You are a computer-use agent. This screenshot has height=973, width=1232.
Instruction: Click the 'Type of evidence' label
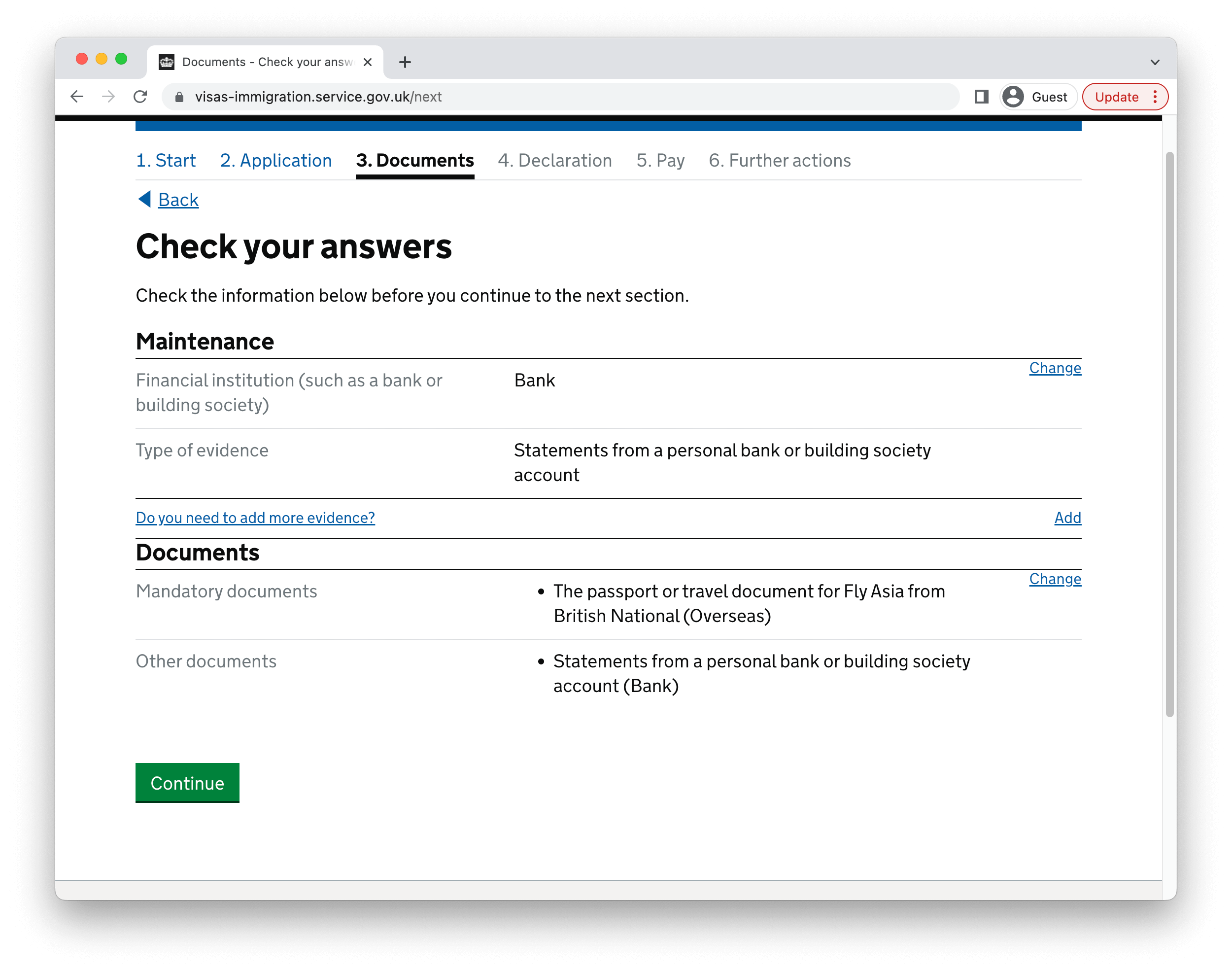[202, 451]
